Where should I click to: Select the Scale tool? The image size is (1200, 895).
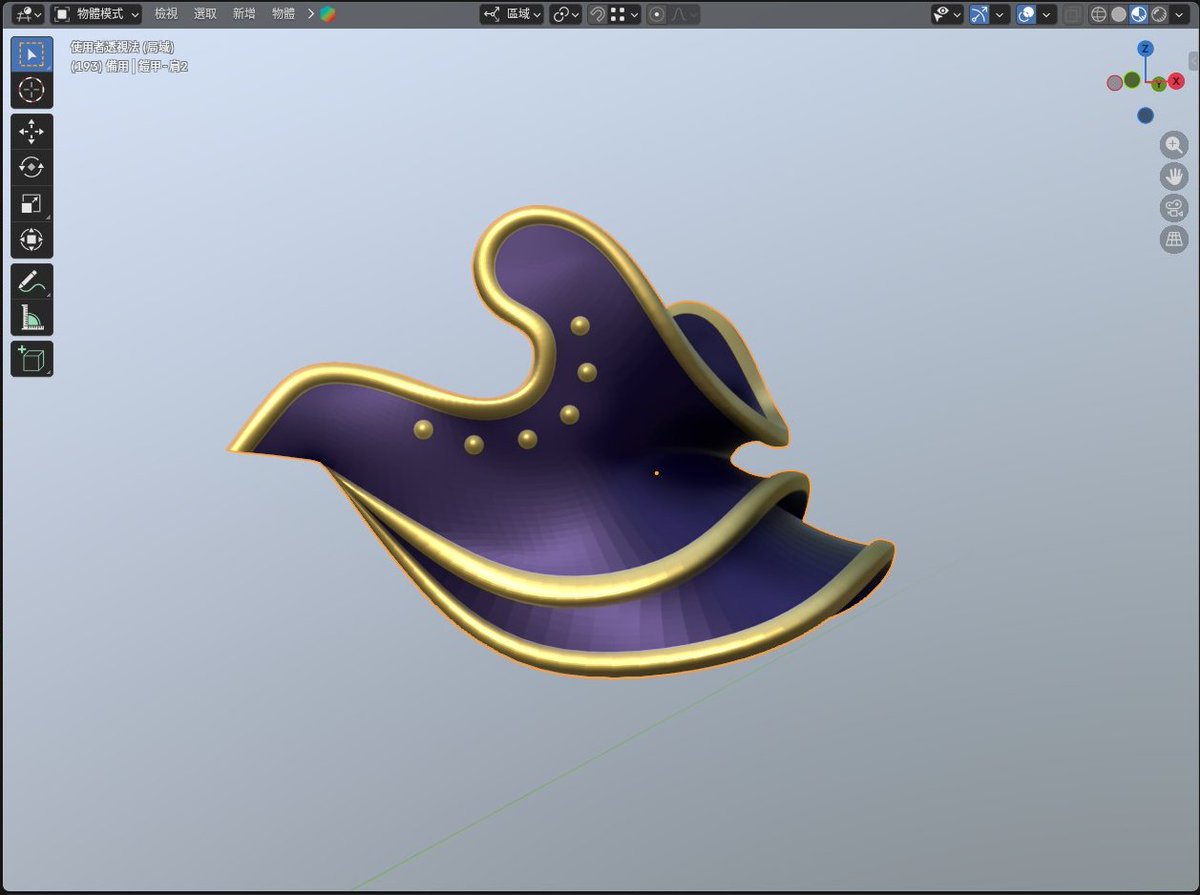32,204
